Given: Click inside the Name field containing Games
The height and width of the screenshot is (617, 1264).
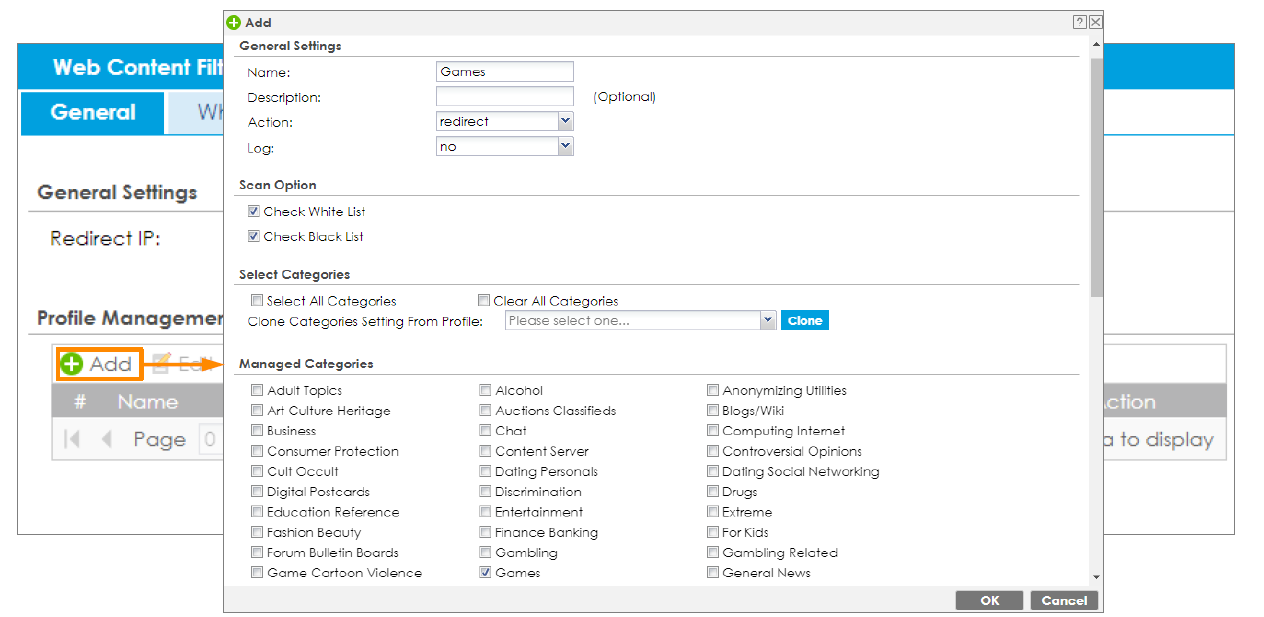Looking at the screenshot, I should pos(504,71).
